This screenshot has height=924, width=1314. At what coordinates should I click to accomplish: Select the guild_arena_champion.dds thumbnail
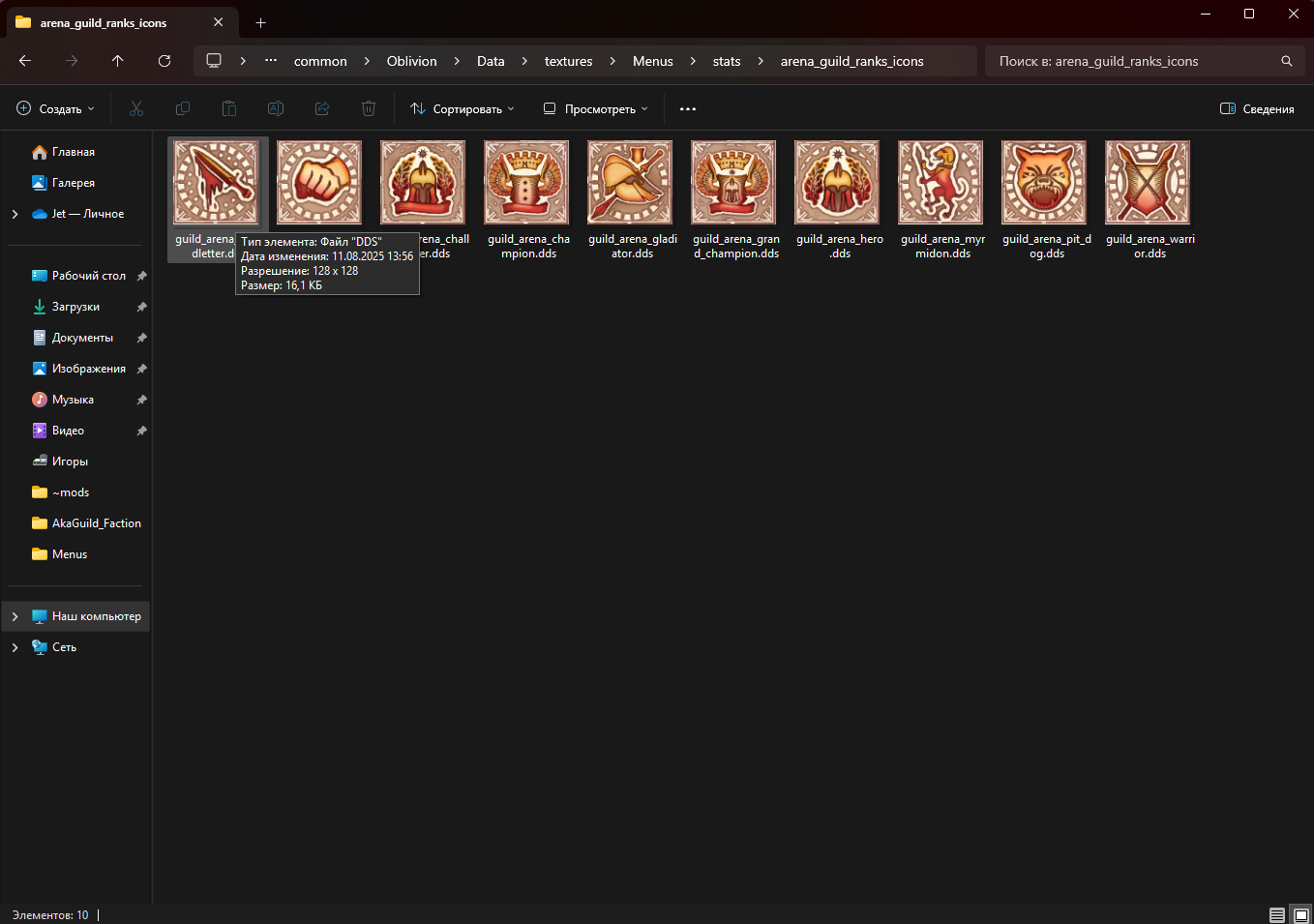pos(527,183)
